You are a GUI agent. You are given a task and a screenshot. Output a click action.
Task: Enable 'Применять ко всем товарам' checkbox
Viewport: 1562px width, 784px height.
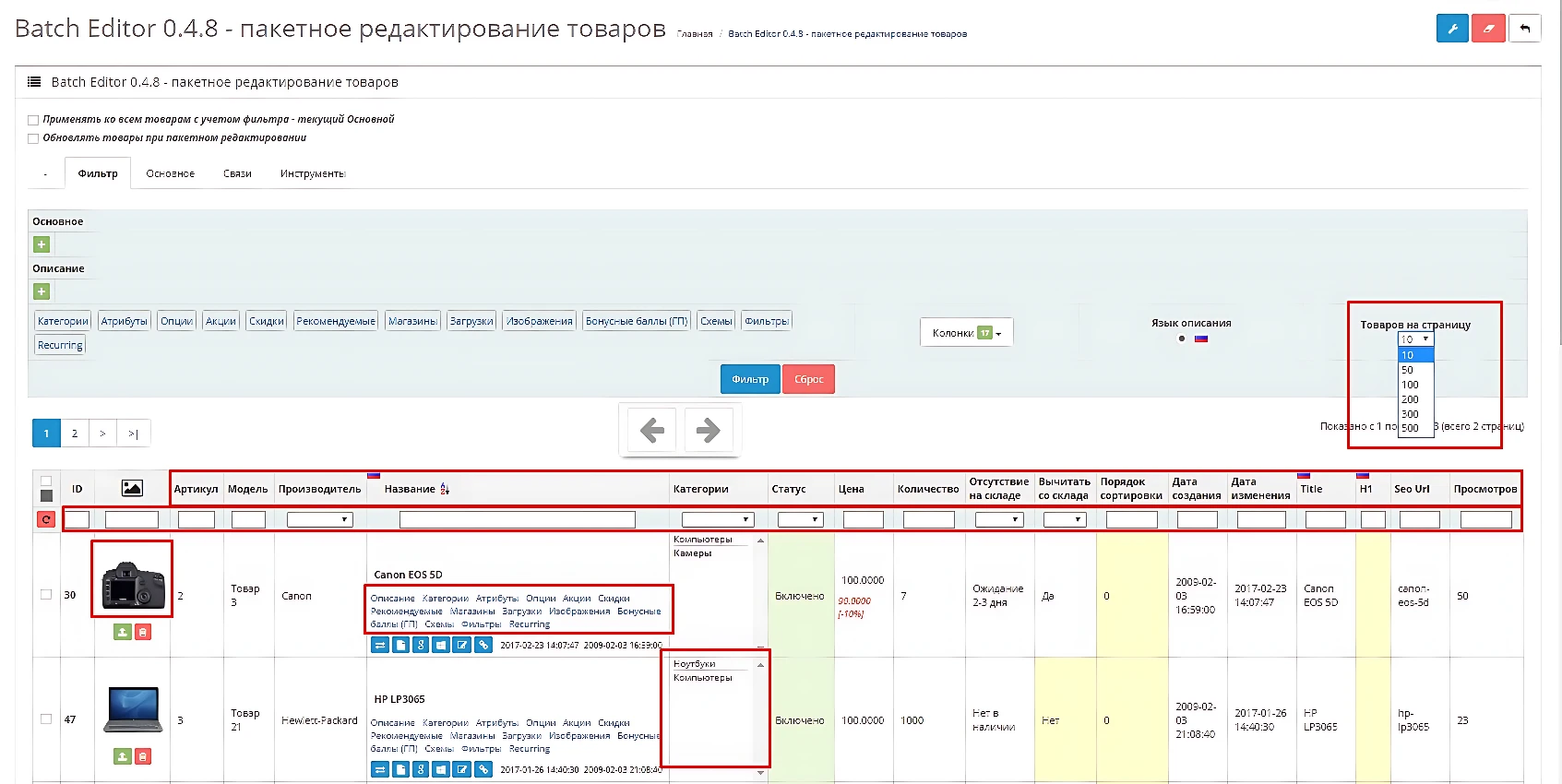click(x=33, y=120)
